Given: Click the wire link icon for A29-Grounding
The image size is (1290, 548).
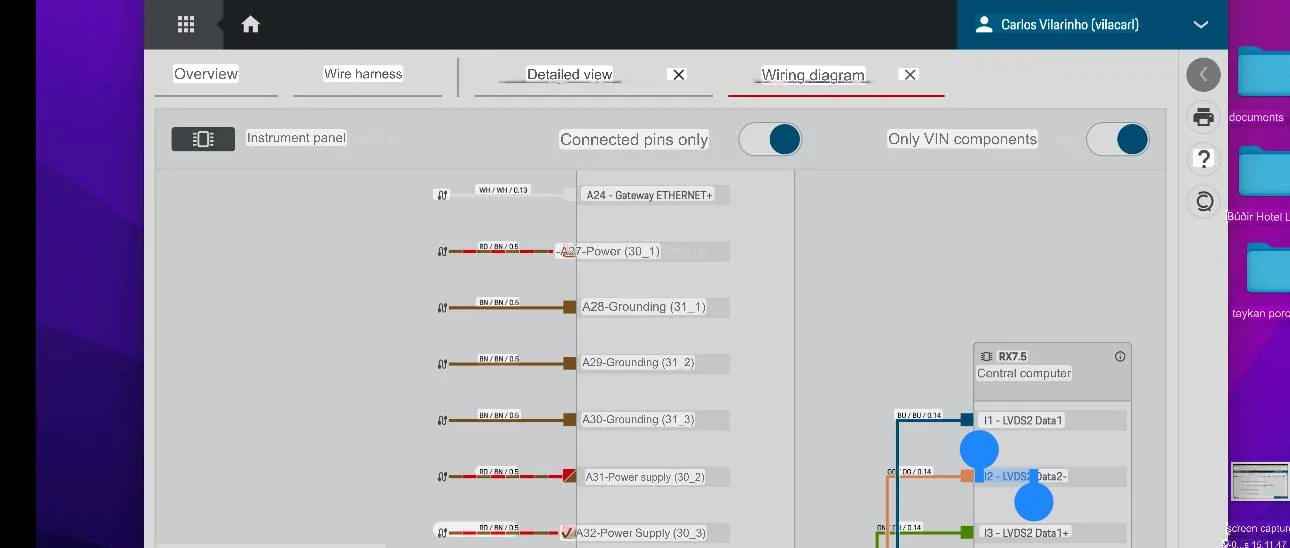Looking at the screenshot, I should [x=442, y=364].
